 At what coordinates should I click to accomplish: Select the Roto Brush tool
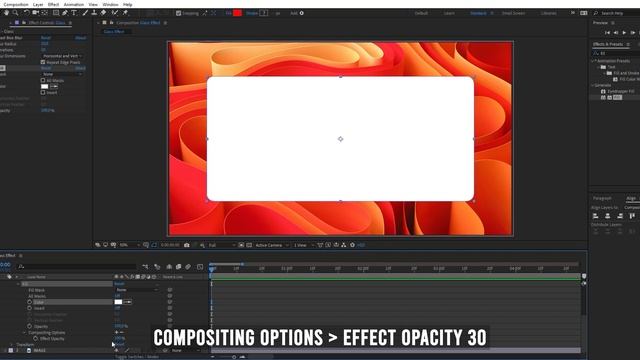(115, 13)
